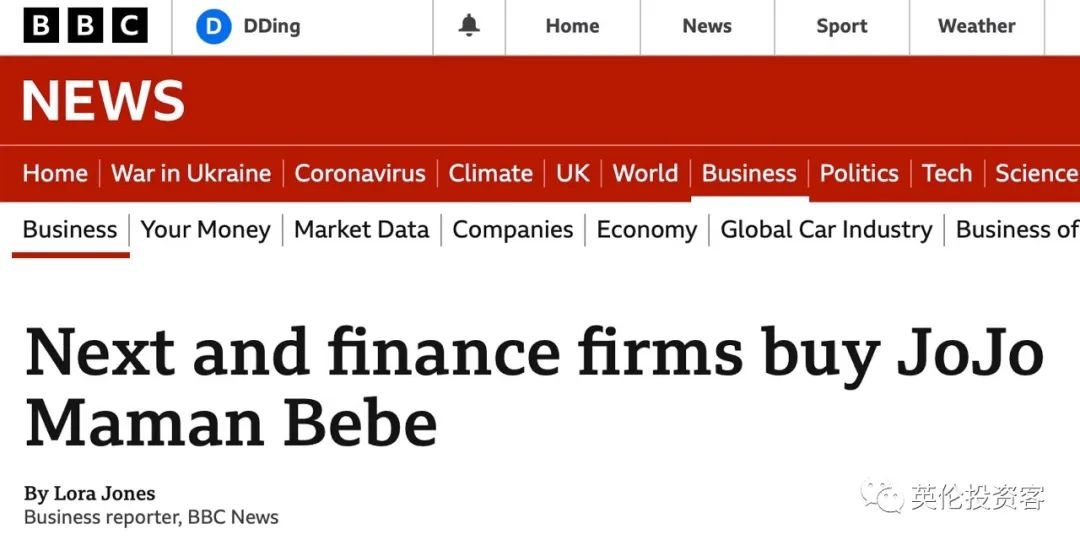Viewport: 1080px width, 545px height.
Task: Open the Coronavirus section
Action: [x=360, y=173]
